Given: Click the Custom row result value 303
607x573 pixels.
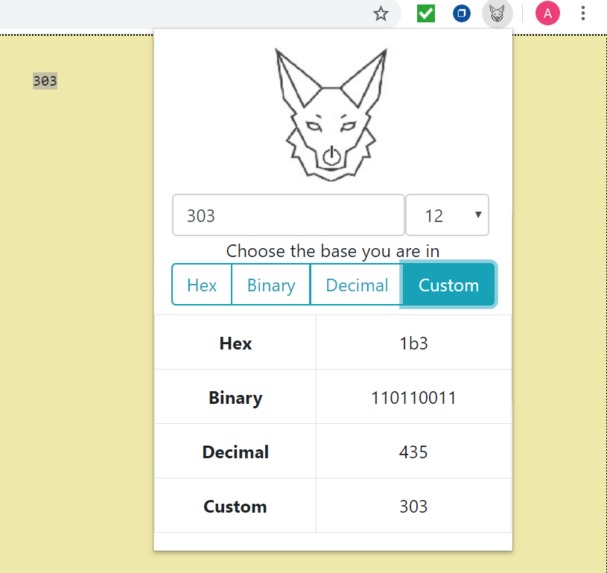Looking at the screenshot, I should click(x=413, y=506).
